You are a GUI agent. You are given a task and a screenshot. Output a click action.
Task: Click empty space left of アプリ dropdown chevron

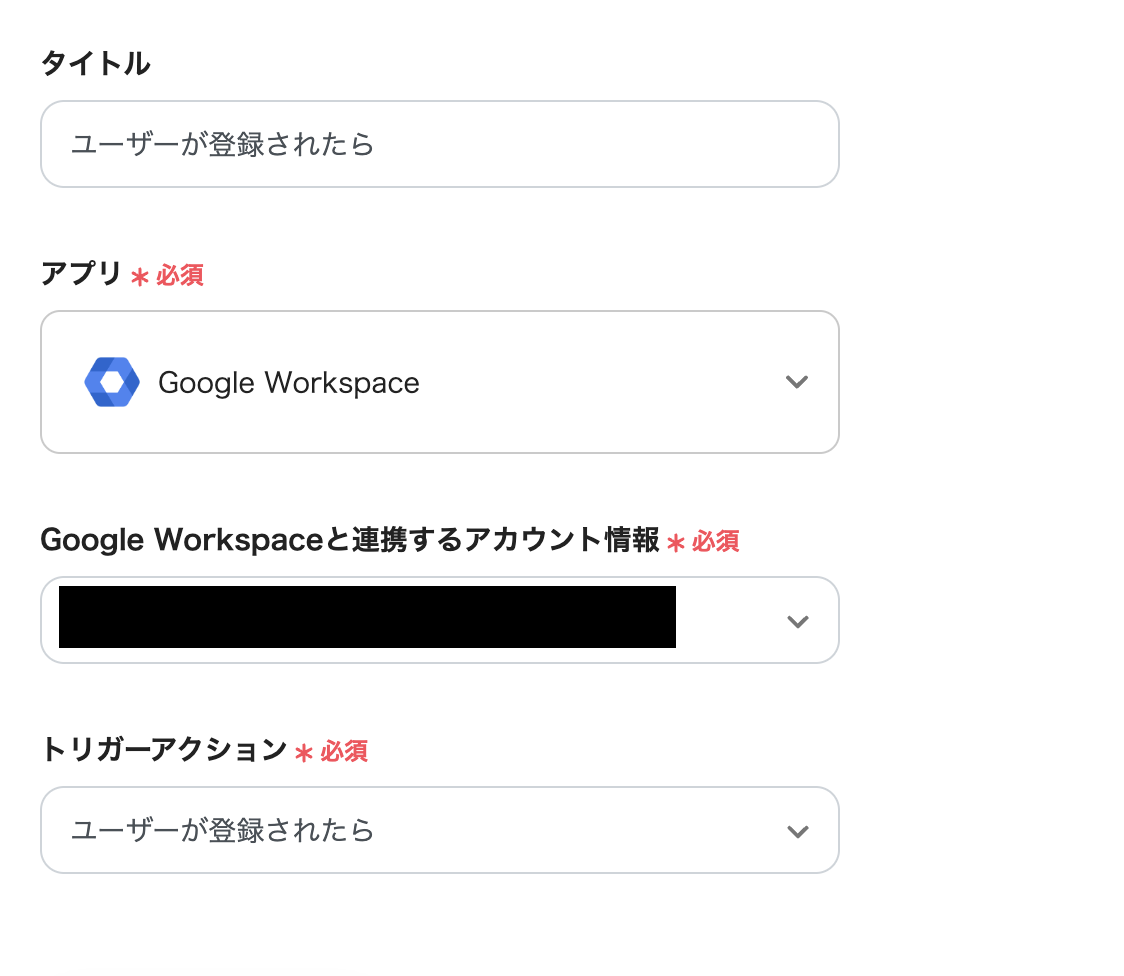click(x=600, y=382)
